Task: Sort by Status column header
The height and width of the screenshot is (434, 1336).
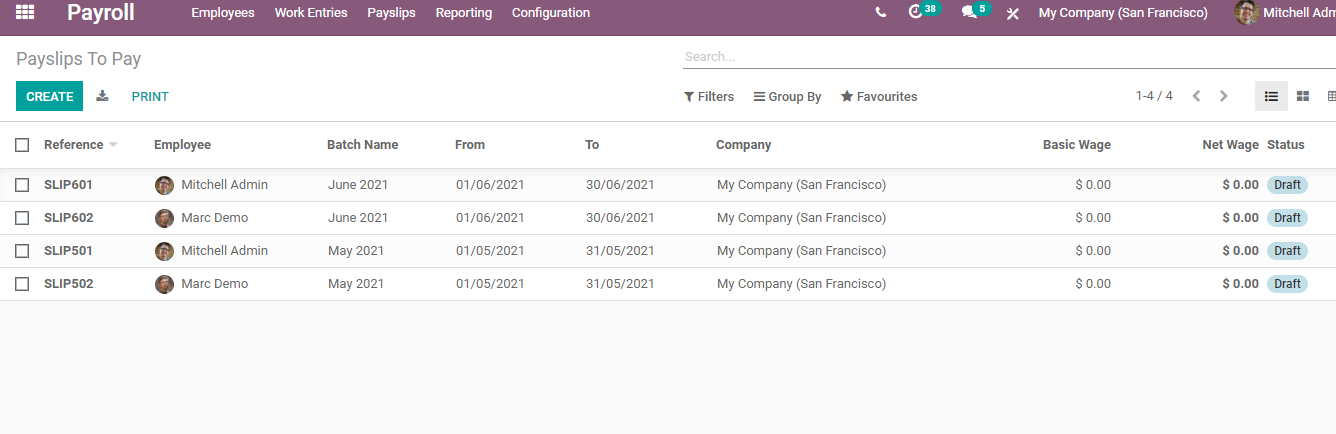Action: click(x=1286, y=145)
